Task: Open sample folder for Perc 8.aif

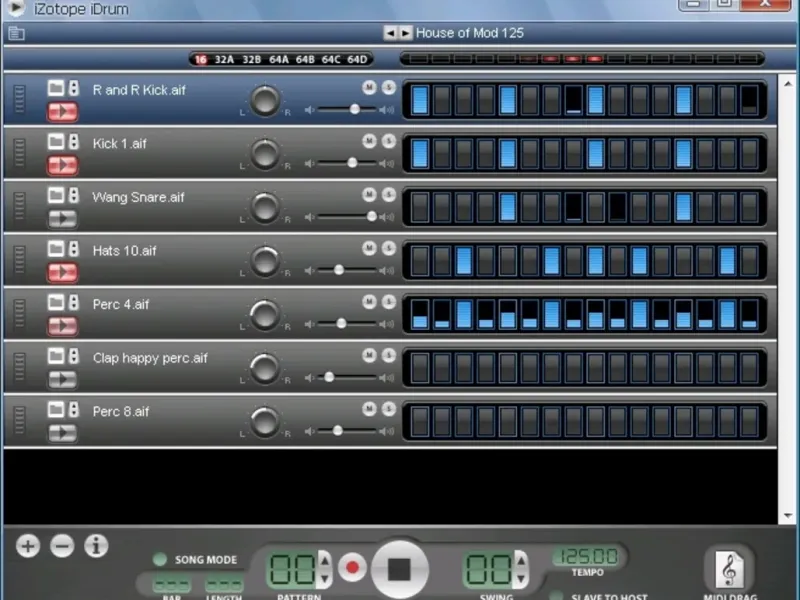Action: click(x=56, y=409)
